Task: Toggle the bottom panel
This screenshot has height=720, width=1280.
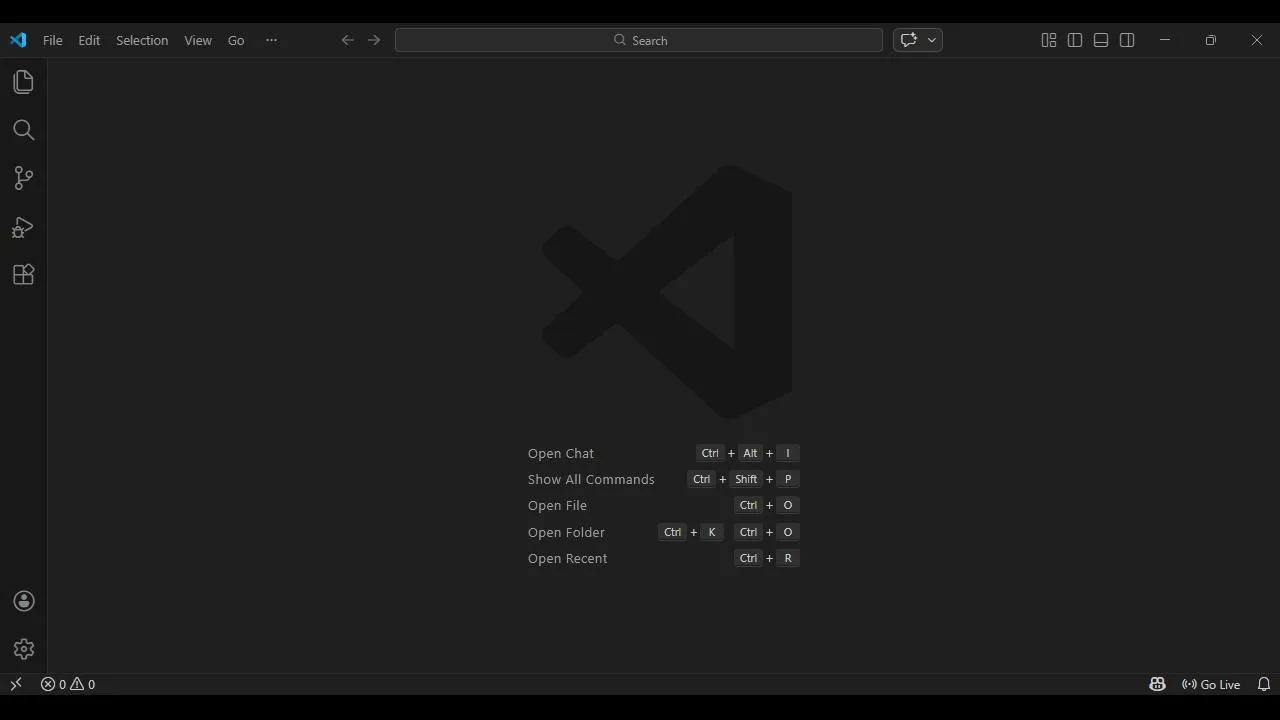Action: [x=1101, y=40]
